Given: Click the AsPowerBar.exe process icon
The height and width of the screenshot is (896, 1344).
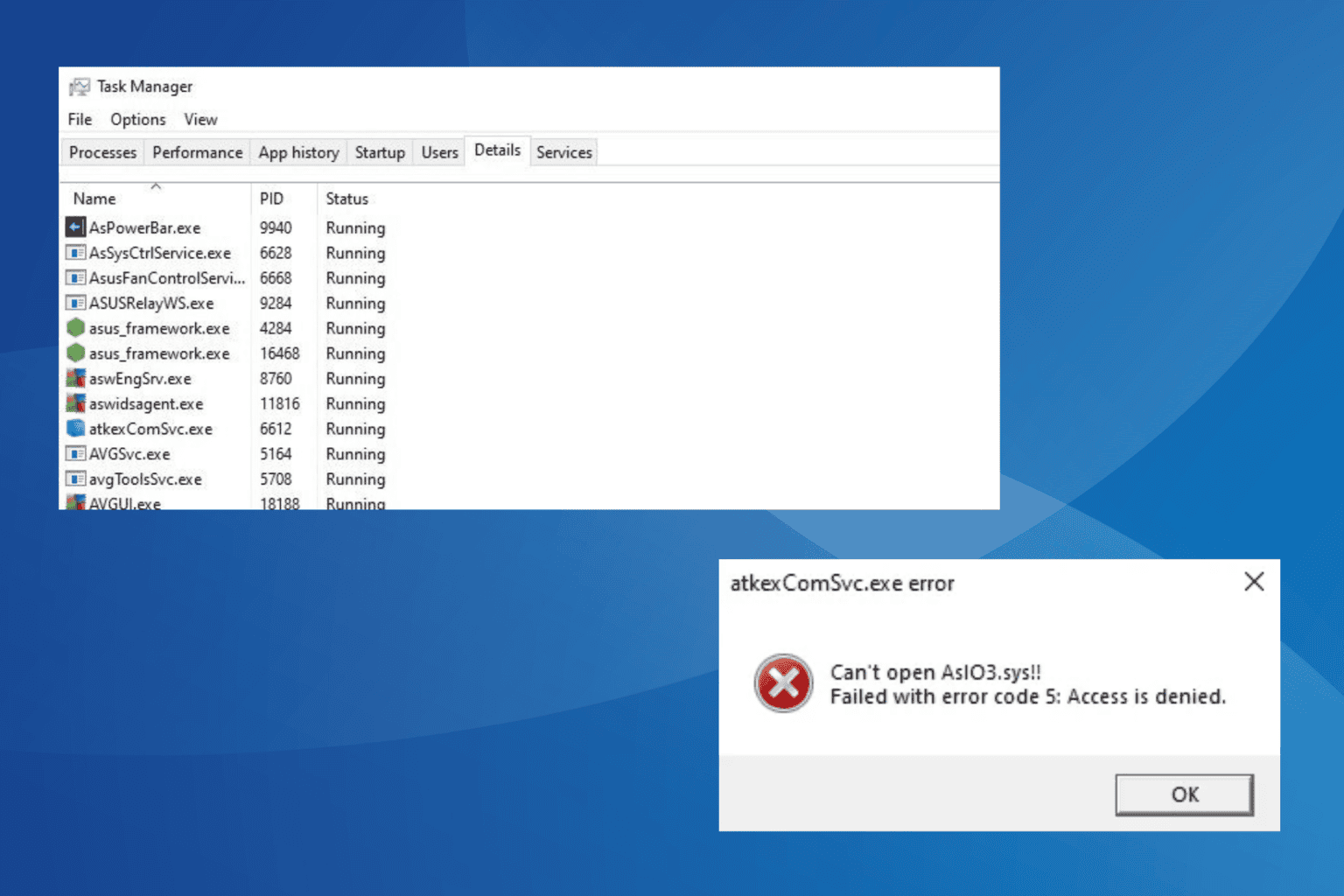Looking at the screenshot, I should coord(75,227).
